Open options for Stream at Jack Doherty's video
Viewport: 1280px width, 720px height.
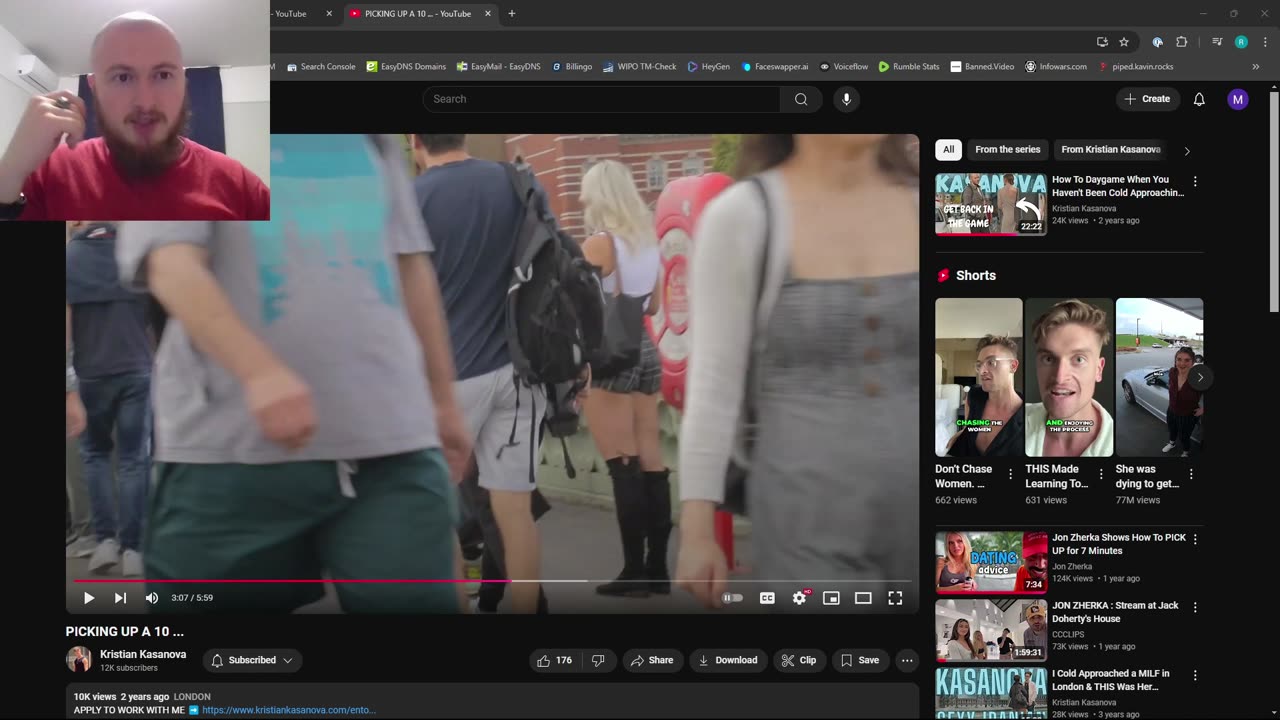[1195, 607]
